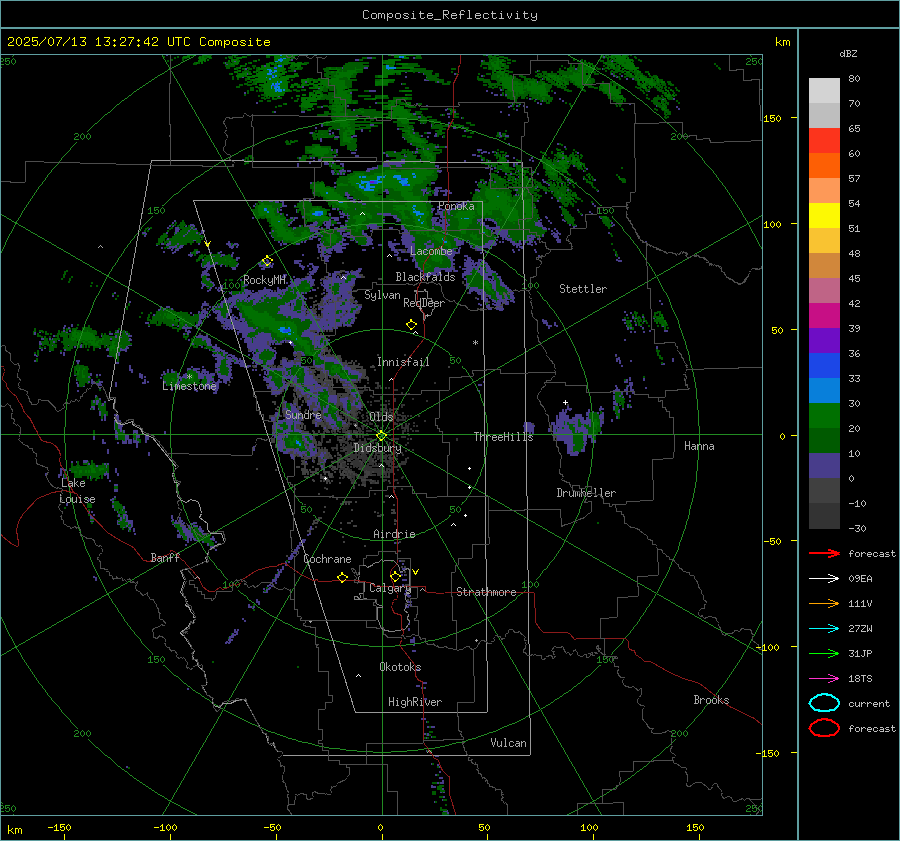Screen dimensions: 900x841
Task: Click the Cochrane city label
Action: click(x=327, y=559)
